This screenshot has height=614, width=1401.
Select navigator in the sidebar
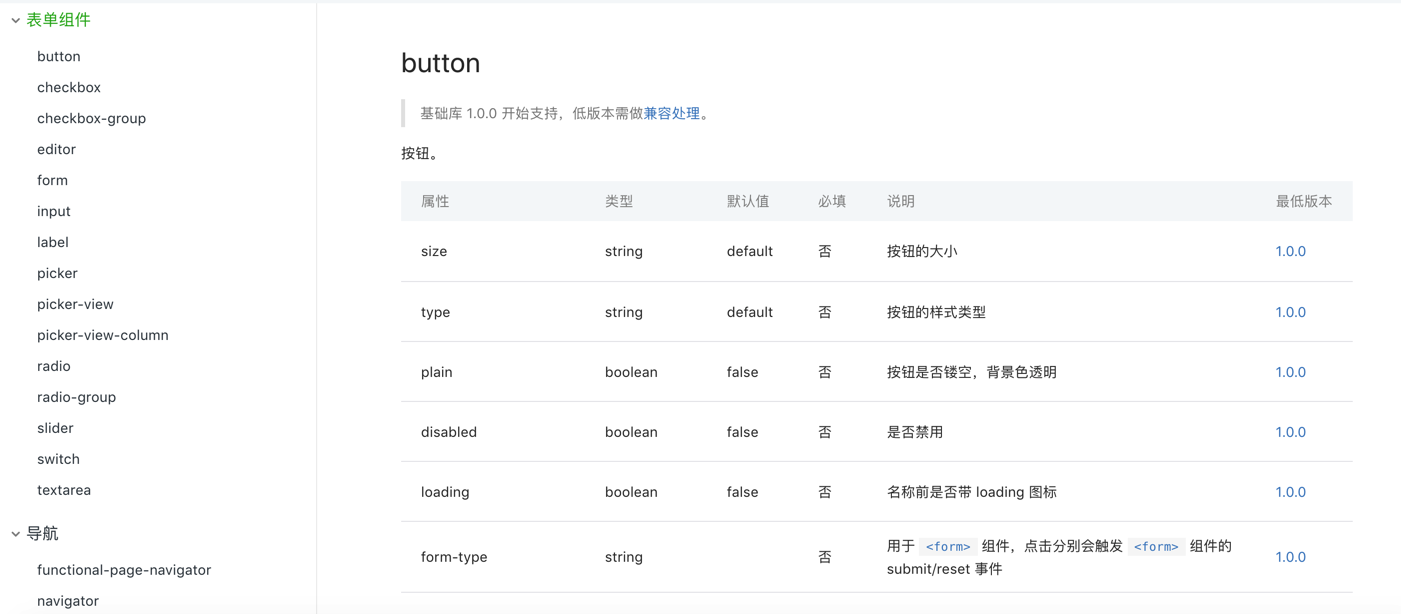[68, 600]
